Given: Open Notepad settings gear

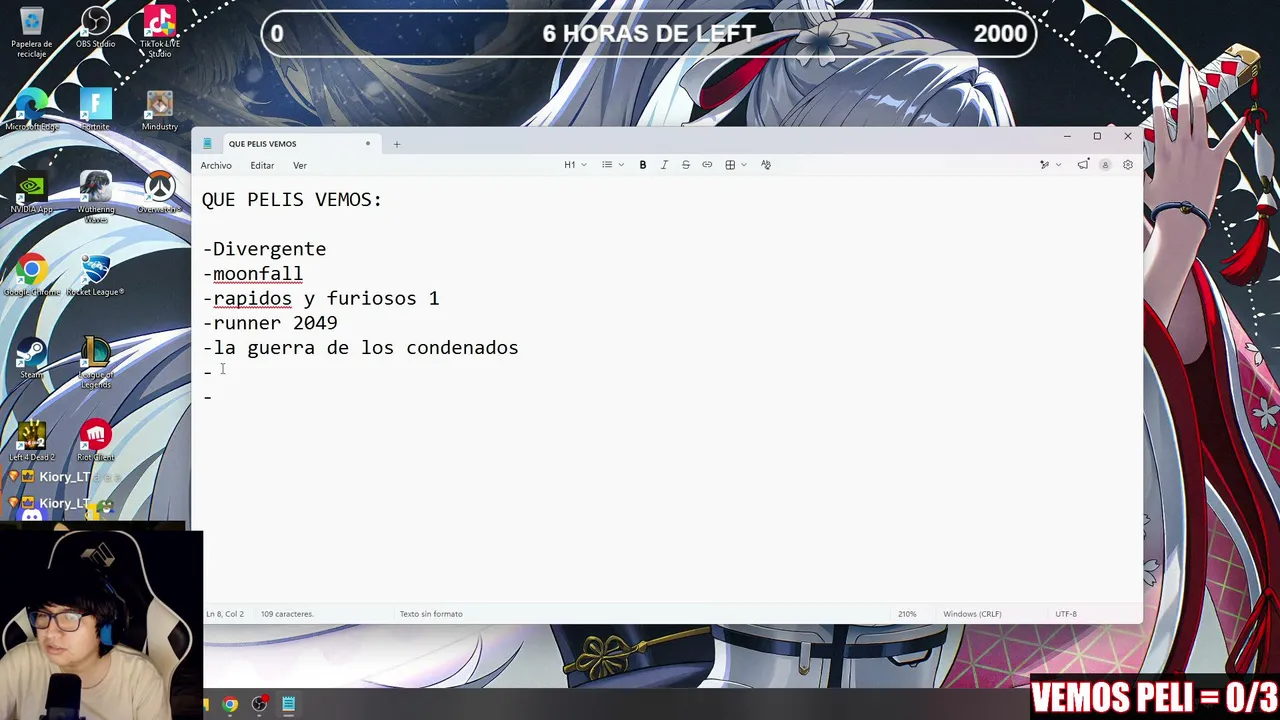Looking at the screenshot, I should (1128, 165).
